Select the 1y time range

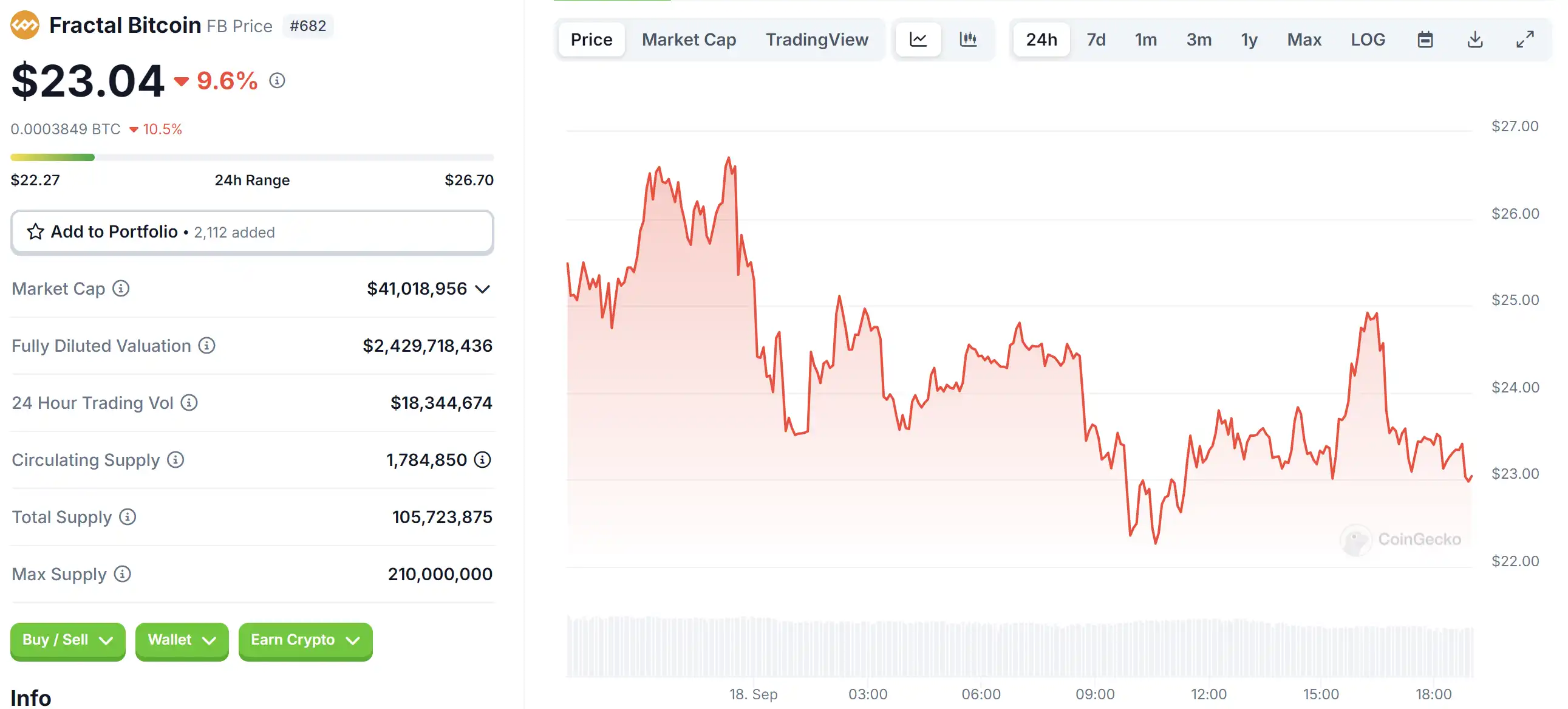(1249, 40)
